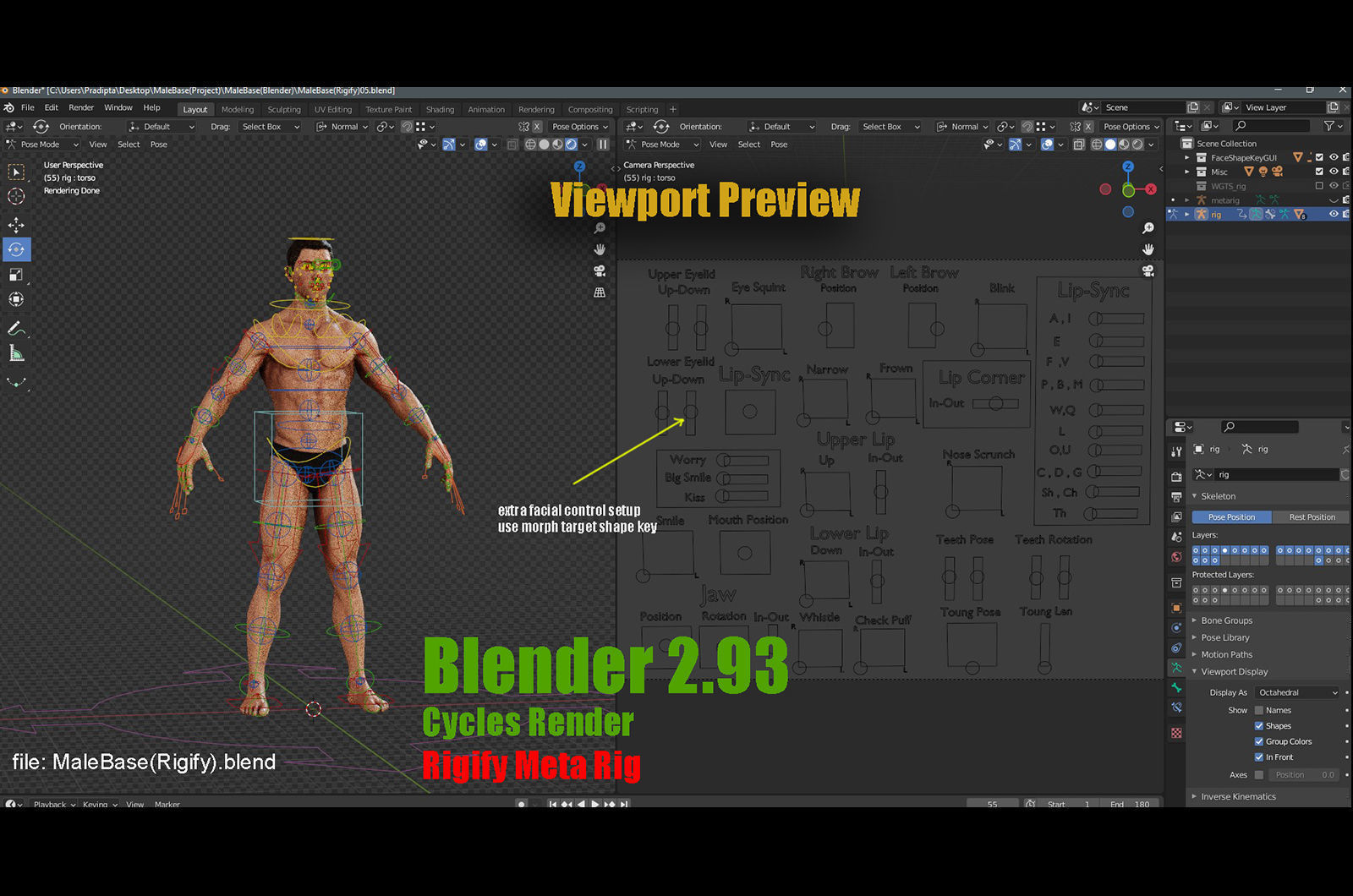Click the Z axis on left viewport gizmo
The height and width of the screenshot is (896, 1353).
tap(579, 167)
